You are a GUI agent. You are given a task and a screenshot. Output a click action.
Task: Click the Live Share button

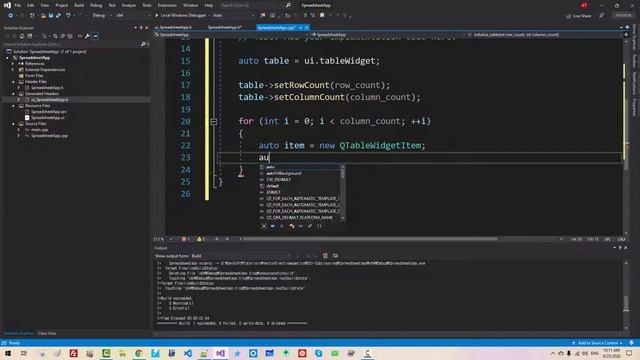pyautogui.click(x=579, y=16)
